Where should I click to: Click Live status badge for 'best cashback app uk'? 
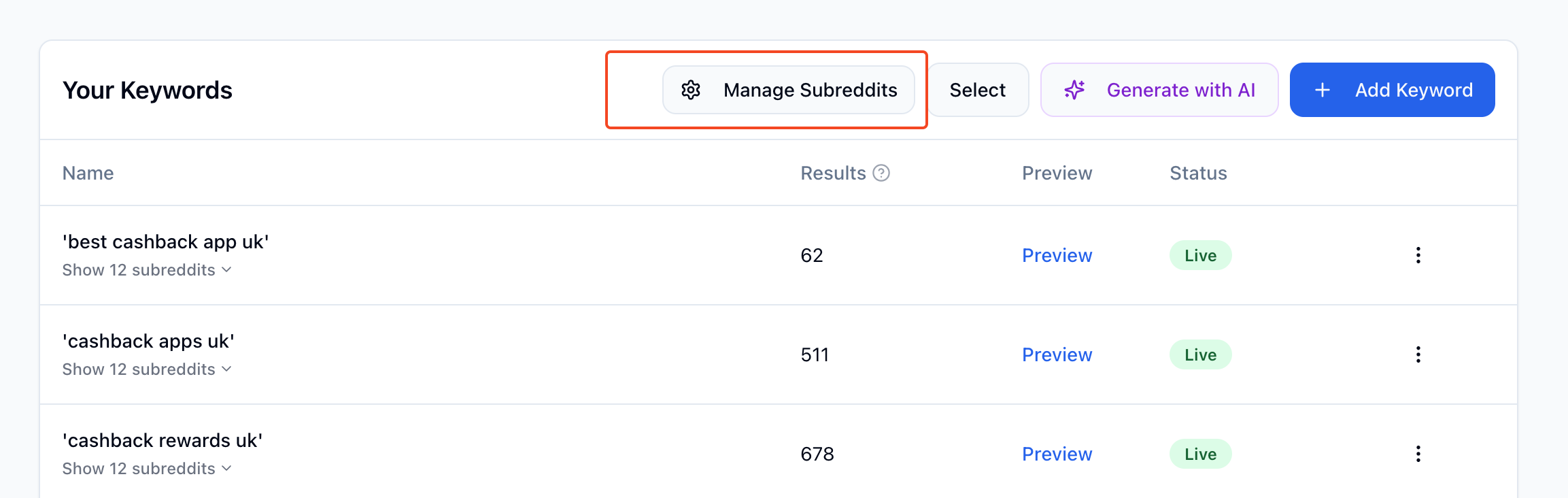[x=1201, y=255]
